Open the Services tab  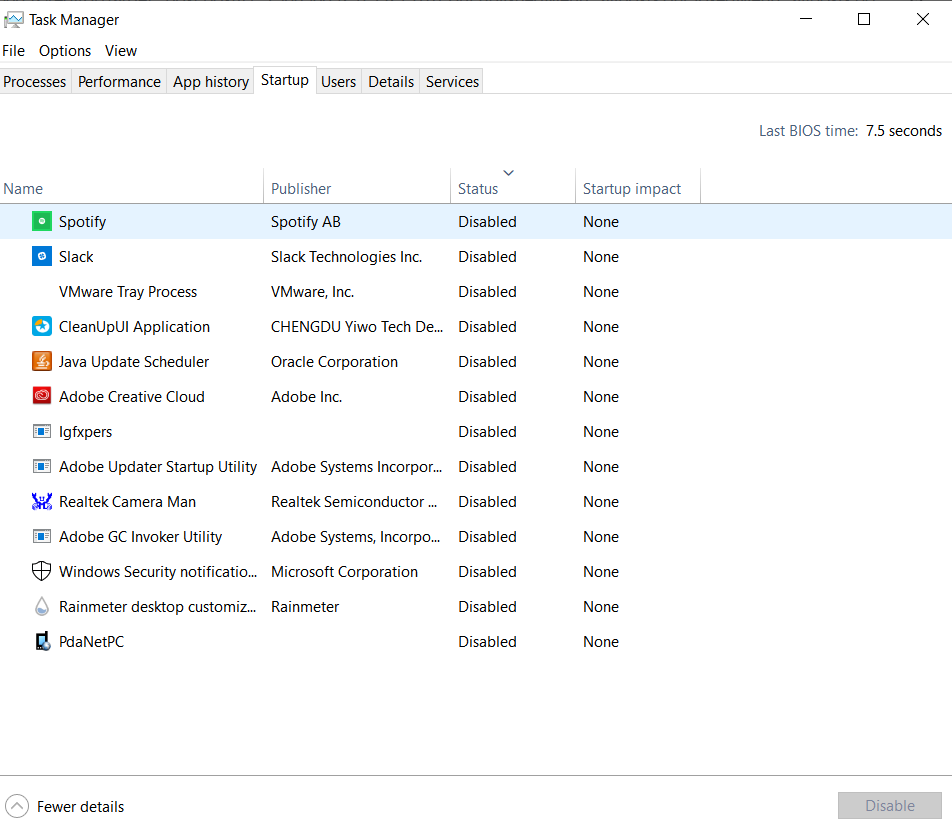[452, 82]
